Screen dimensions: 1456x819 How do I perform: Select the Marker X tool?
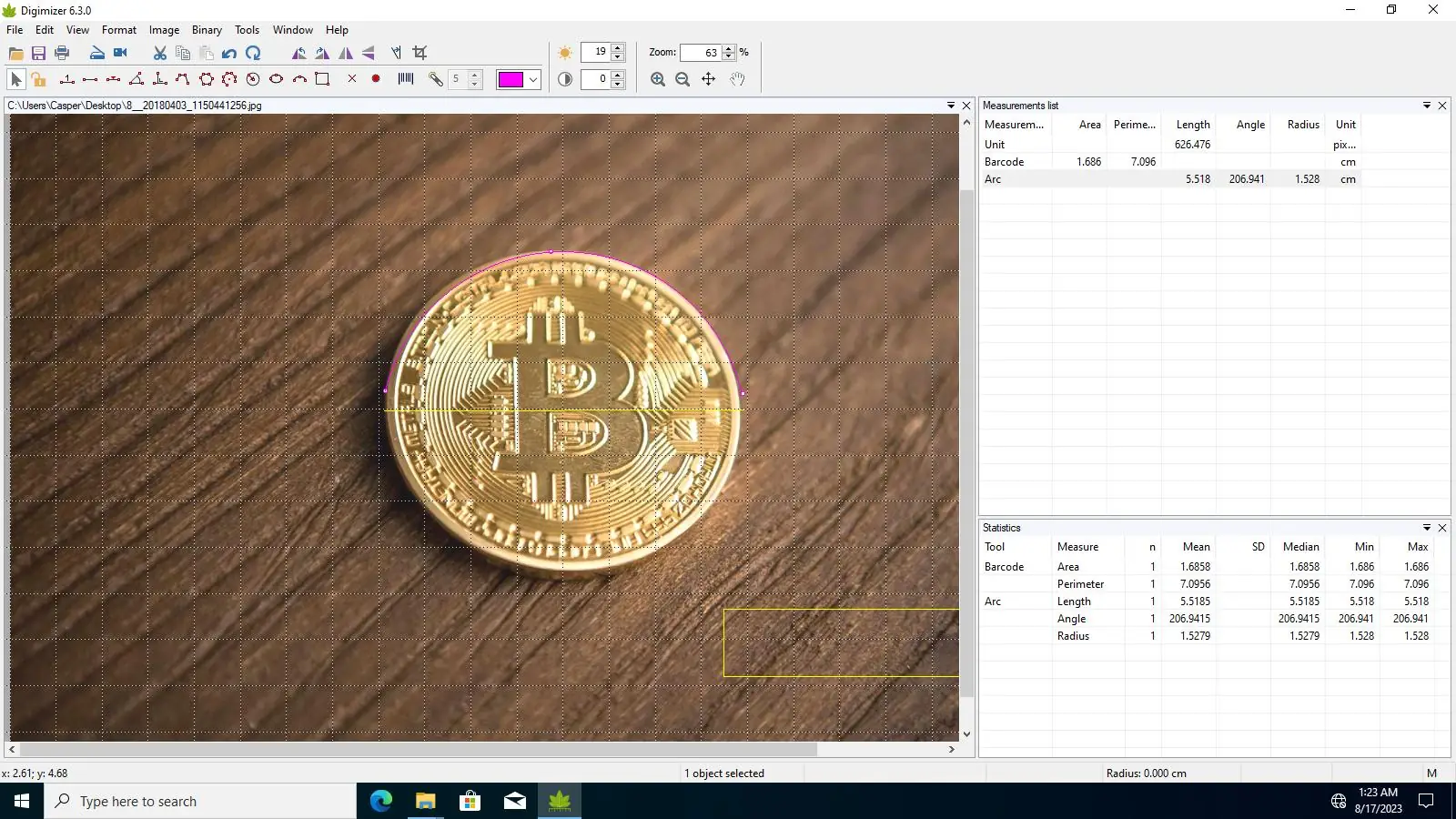pos(352,79)
